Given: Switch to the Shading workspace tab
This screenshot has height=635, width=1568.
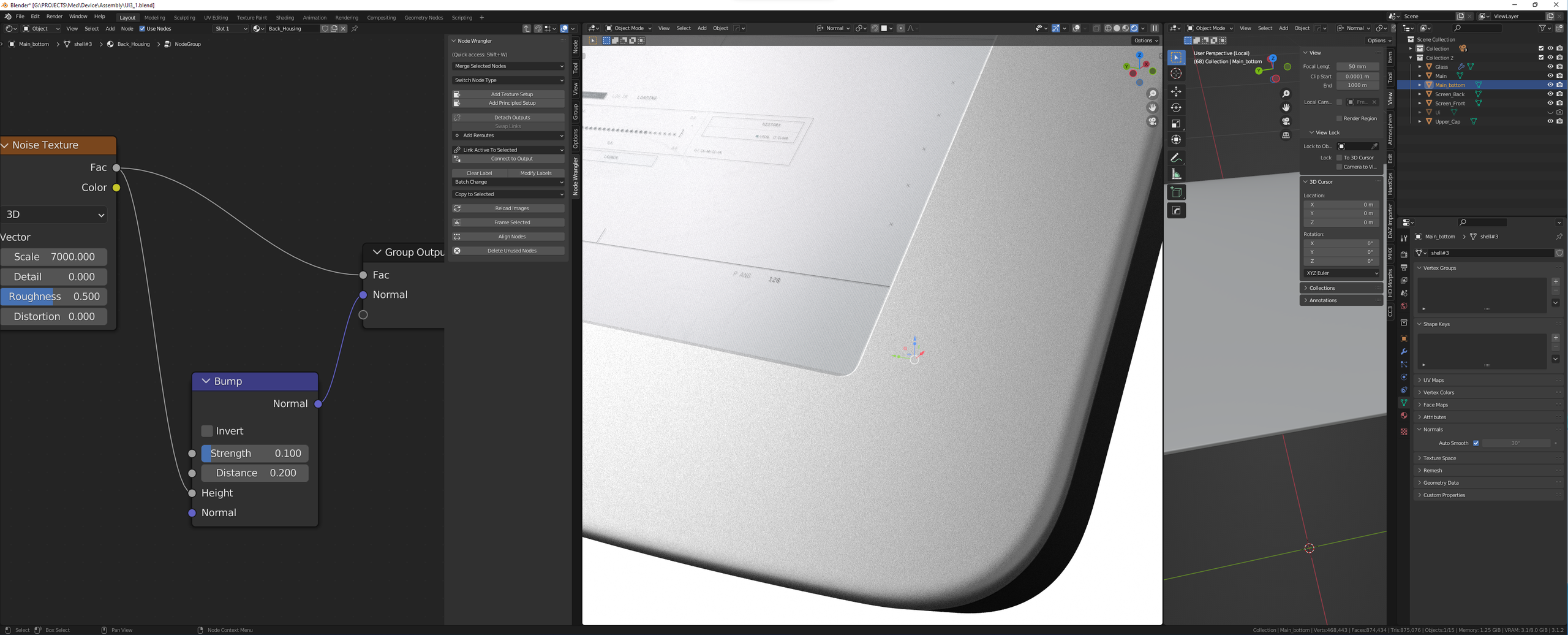Looking at the screenshot, I should coord(285,18).
